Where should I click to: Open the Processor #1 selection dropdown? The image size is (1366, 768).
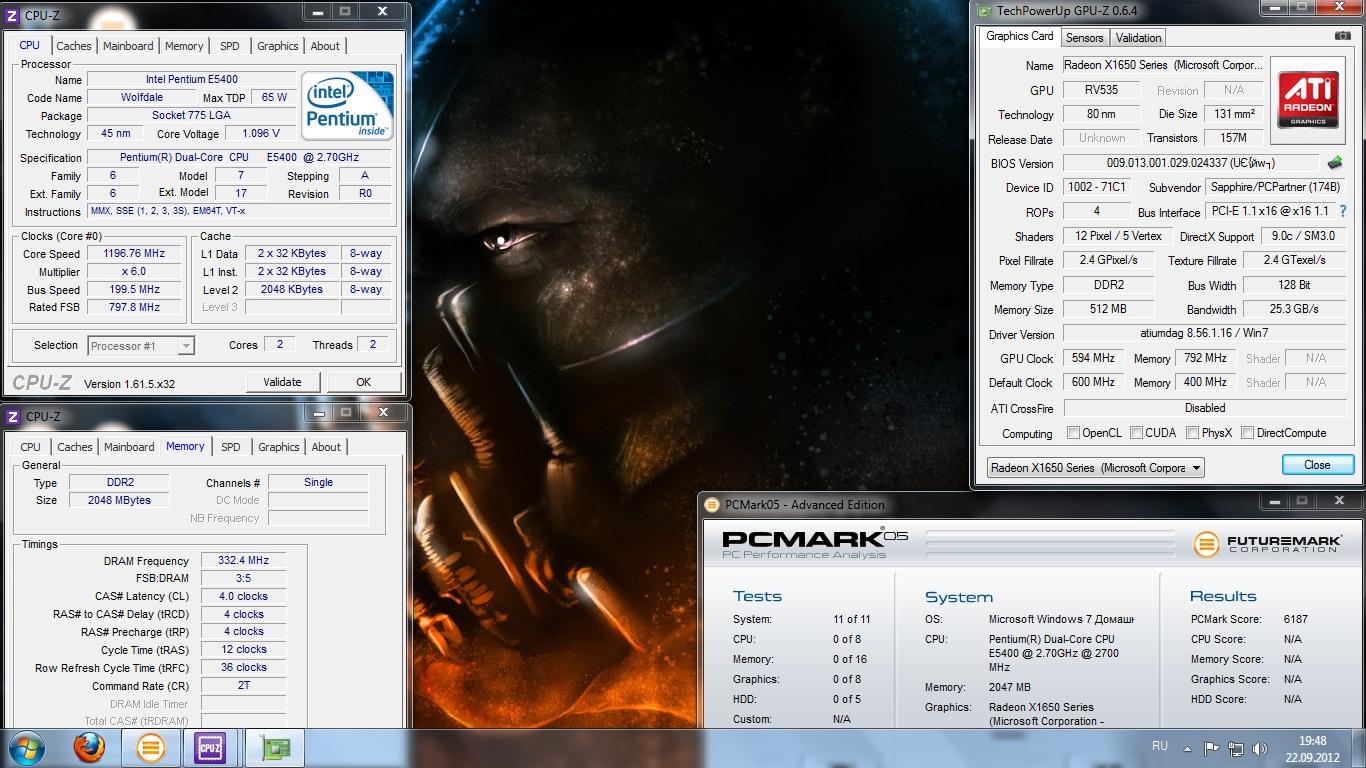141,346
